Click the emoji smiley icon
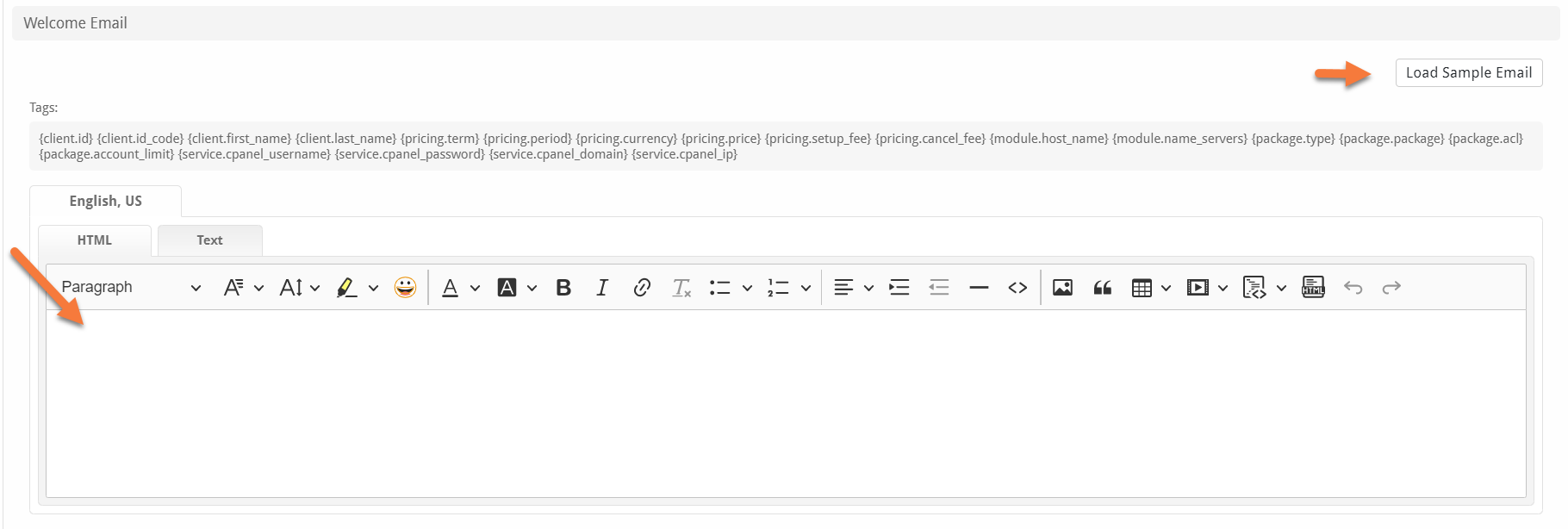Viewport: 1568px width, 529px height. (x=405, y=288)
